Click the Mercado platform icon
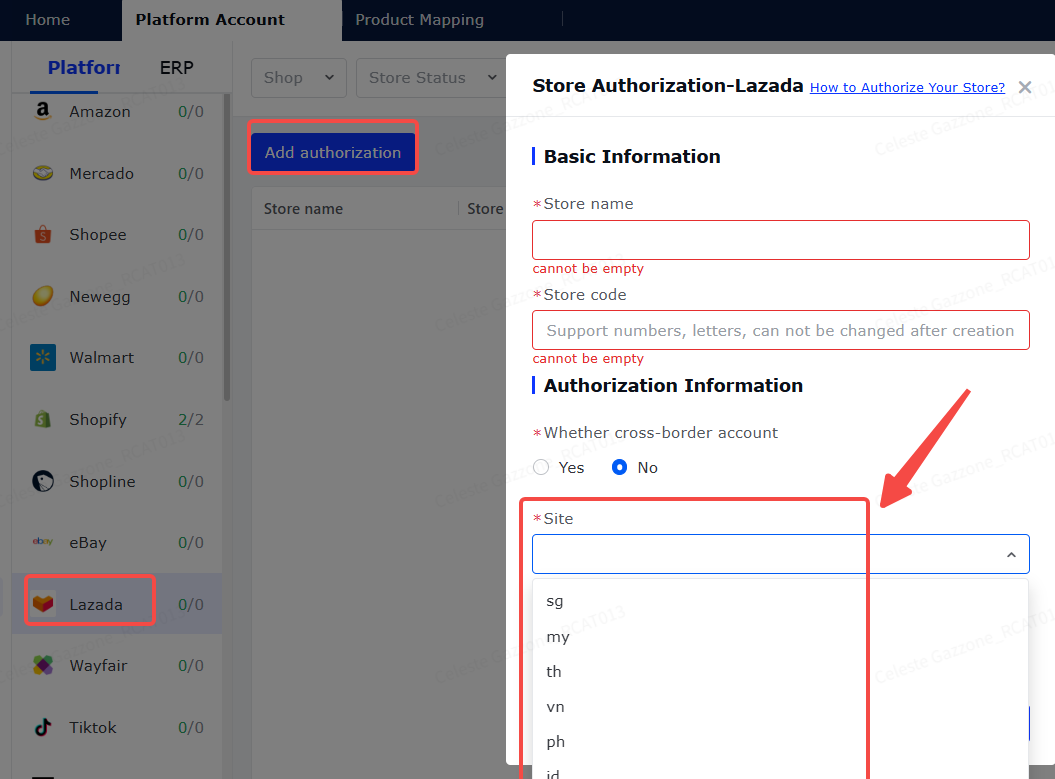Viewport: 1055px width, 779px height. pos(43,173)
